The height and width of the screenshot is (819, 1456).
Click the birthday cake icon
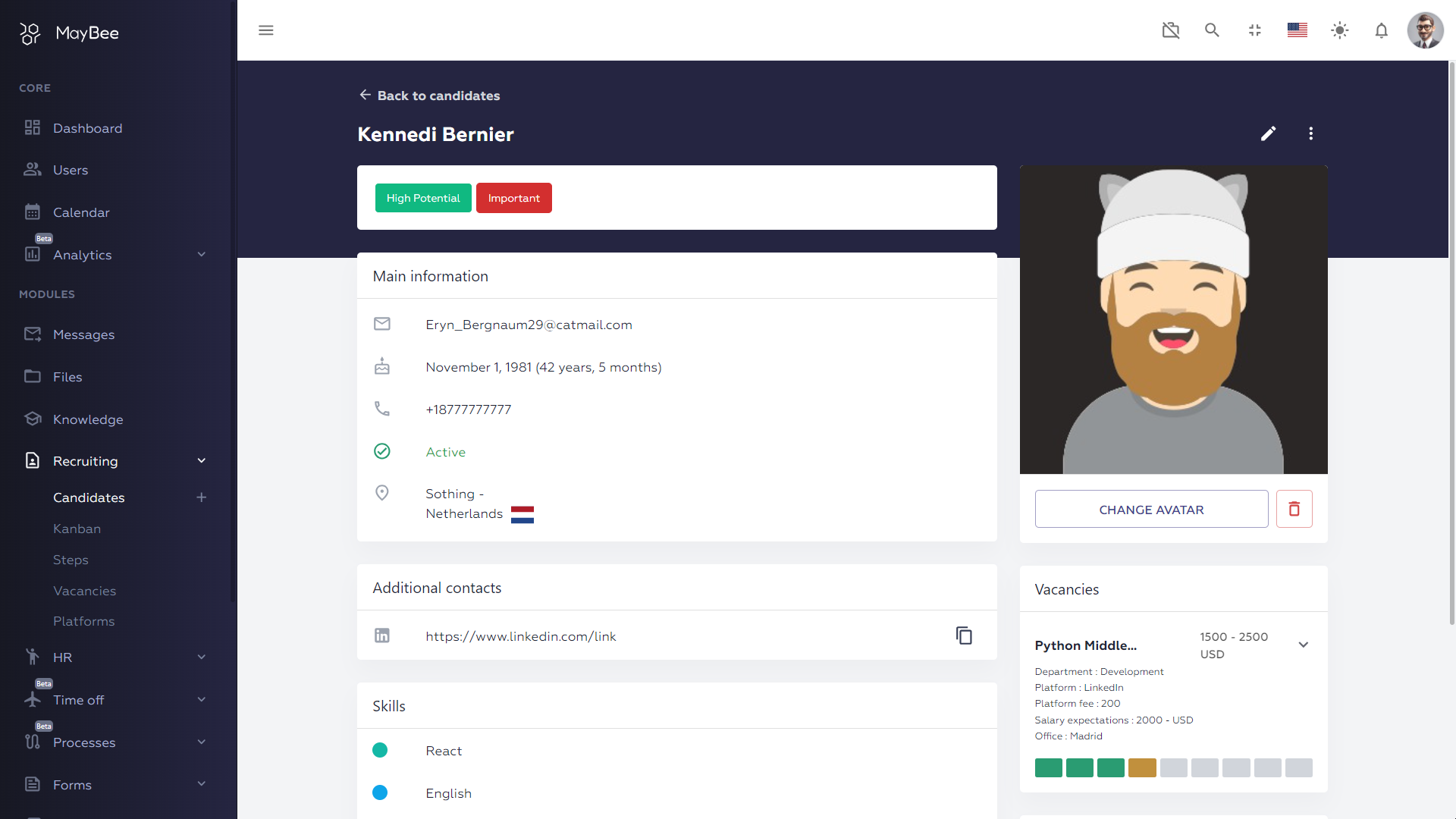[382, 366]
